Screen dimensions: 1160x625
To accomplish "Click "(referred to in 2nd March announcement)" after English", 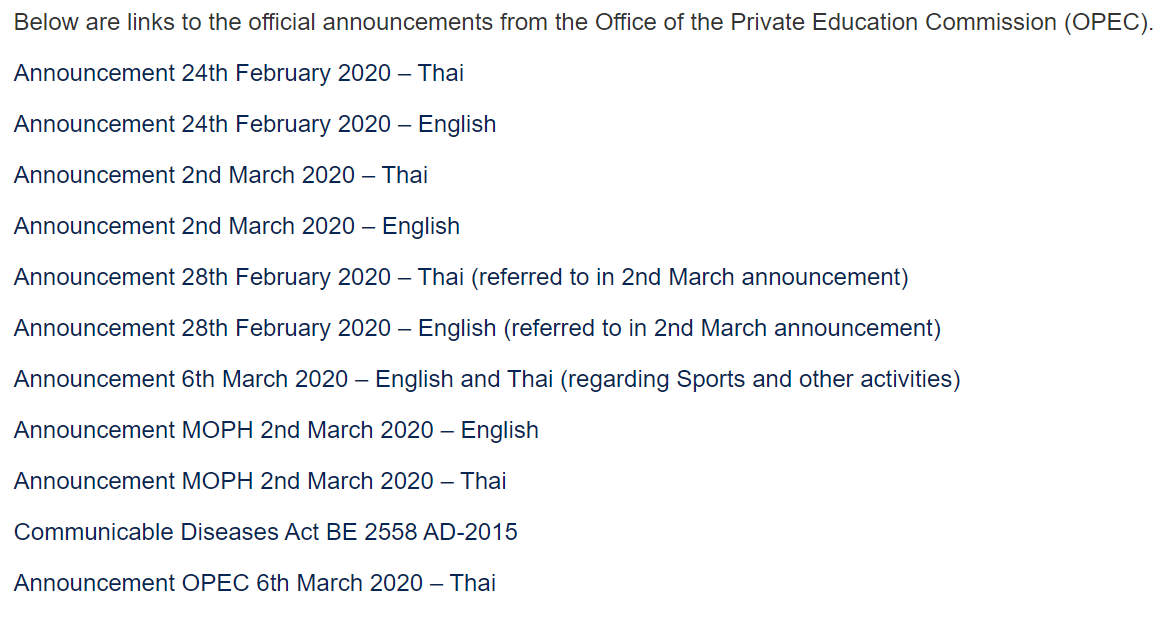I will coord(722,328).
